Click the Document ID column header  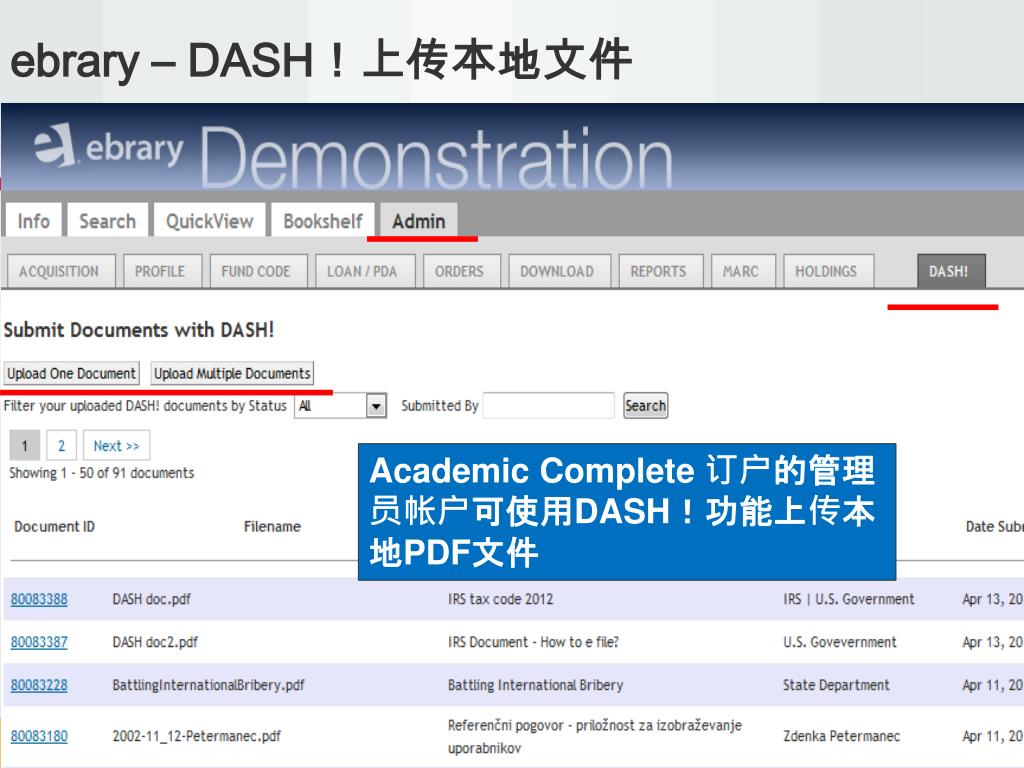click(x=55, y=526)
